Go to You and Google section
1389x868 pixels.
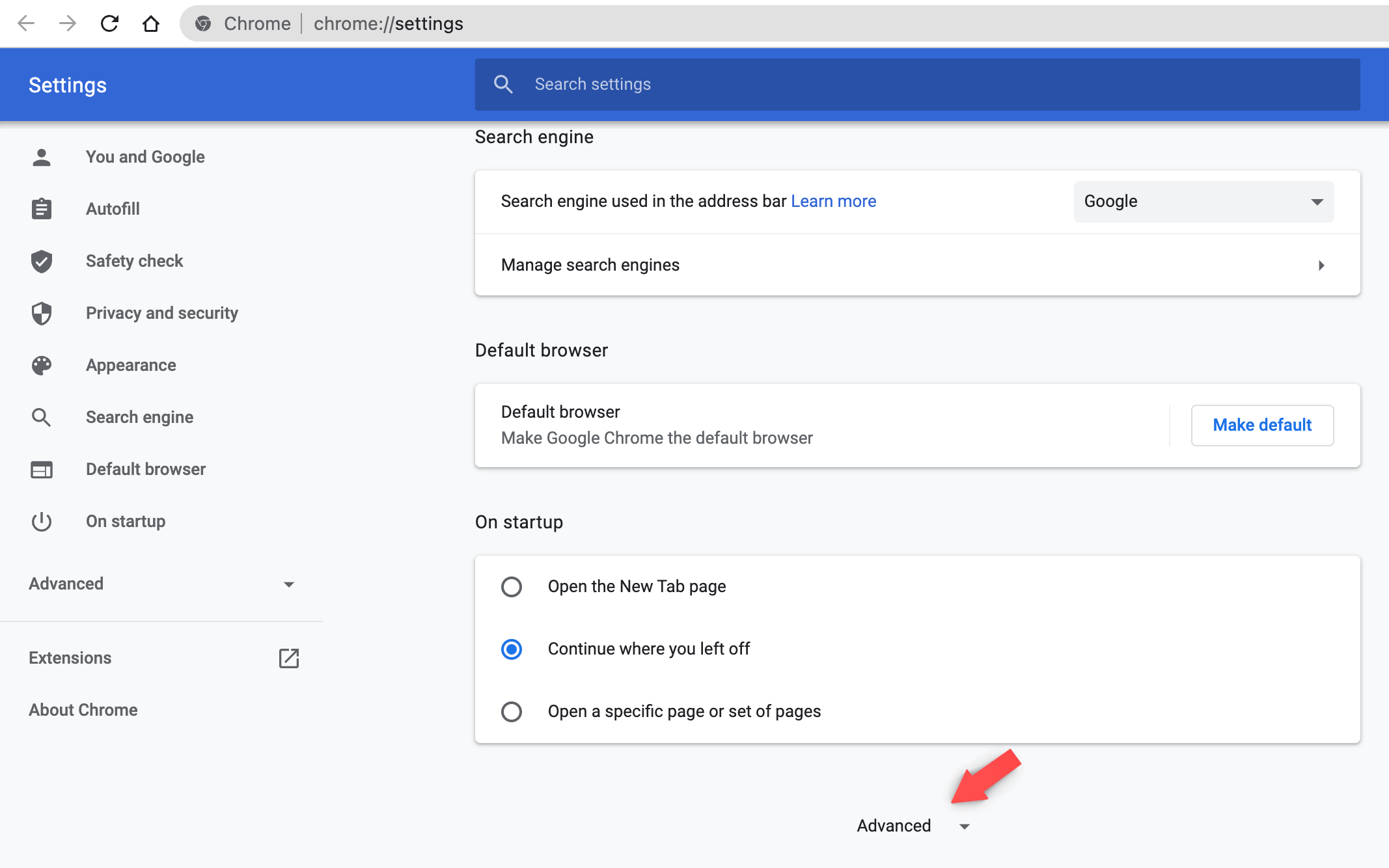pos(144,157)
